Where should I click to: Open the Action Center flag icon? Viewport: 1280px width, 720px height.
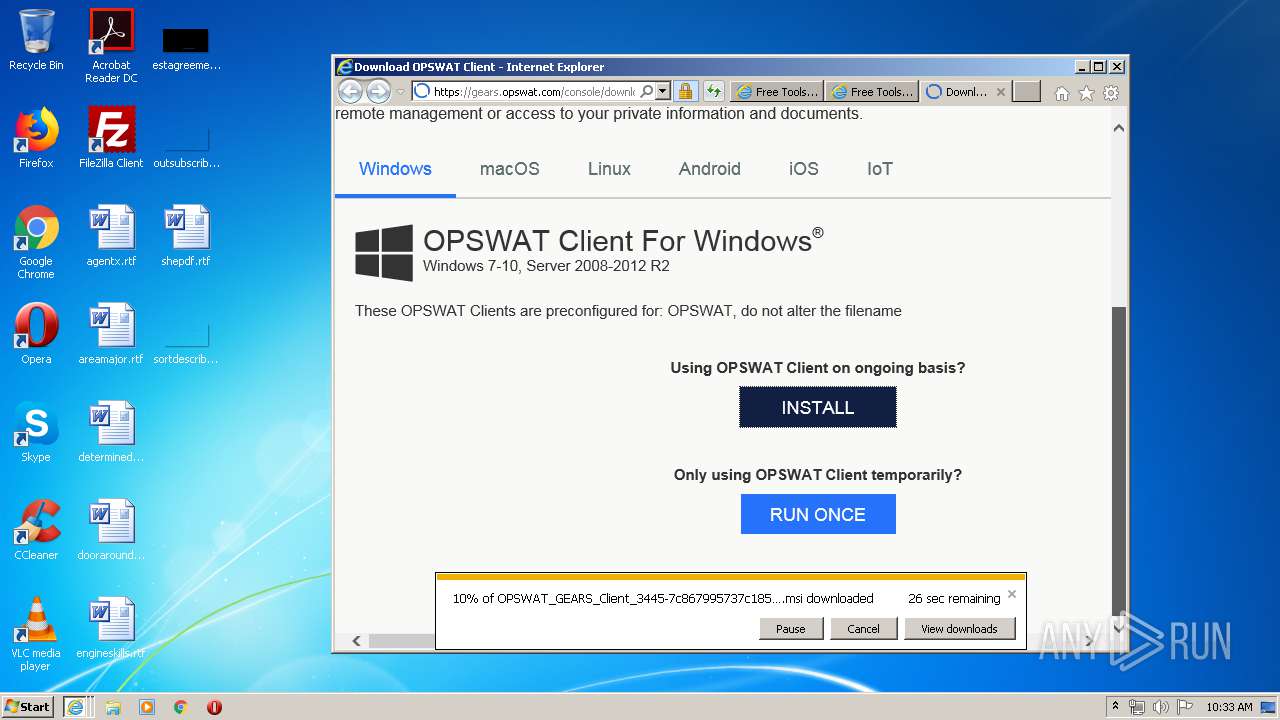coord(1184,707)
